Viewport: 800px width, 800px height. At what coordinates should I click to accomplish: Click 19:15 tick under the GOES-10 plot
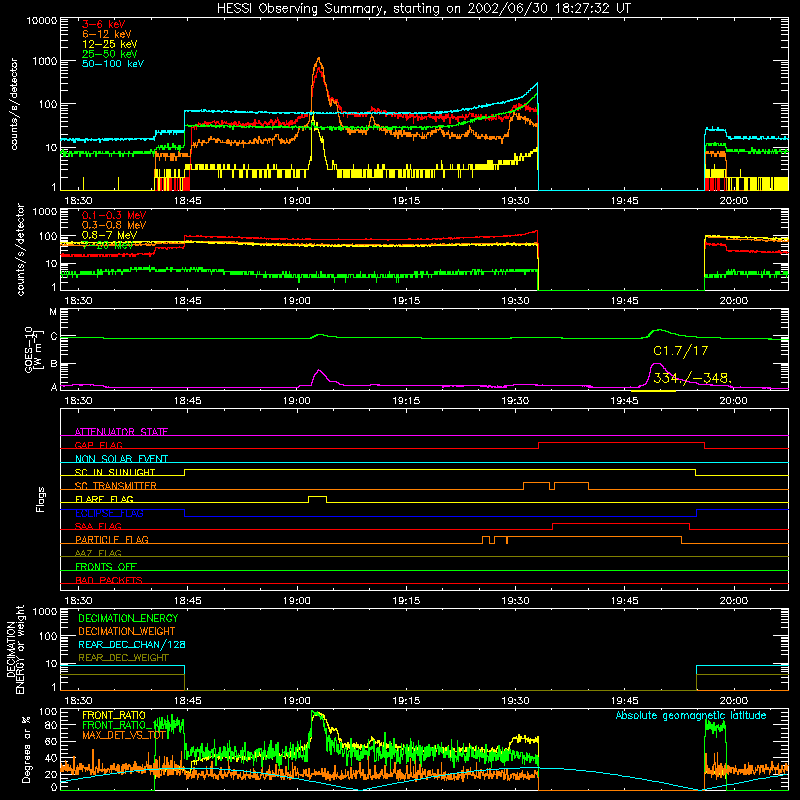coord(406,401)
